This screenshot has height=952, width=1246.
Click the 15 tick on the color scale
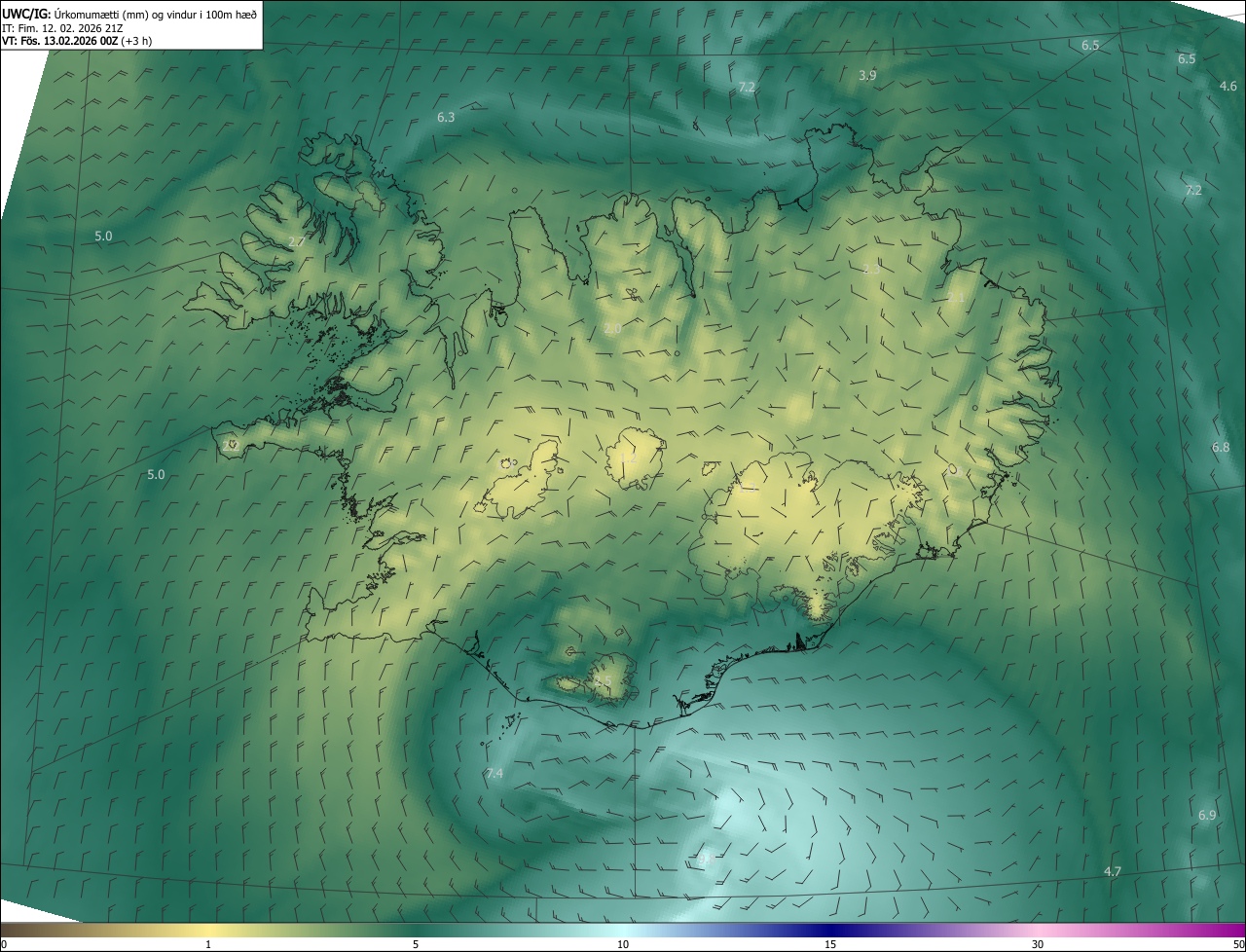pyautogui.click(x=830, y=944)
